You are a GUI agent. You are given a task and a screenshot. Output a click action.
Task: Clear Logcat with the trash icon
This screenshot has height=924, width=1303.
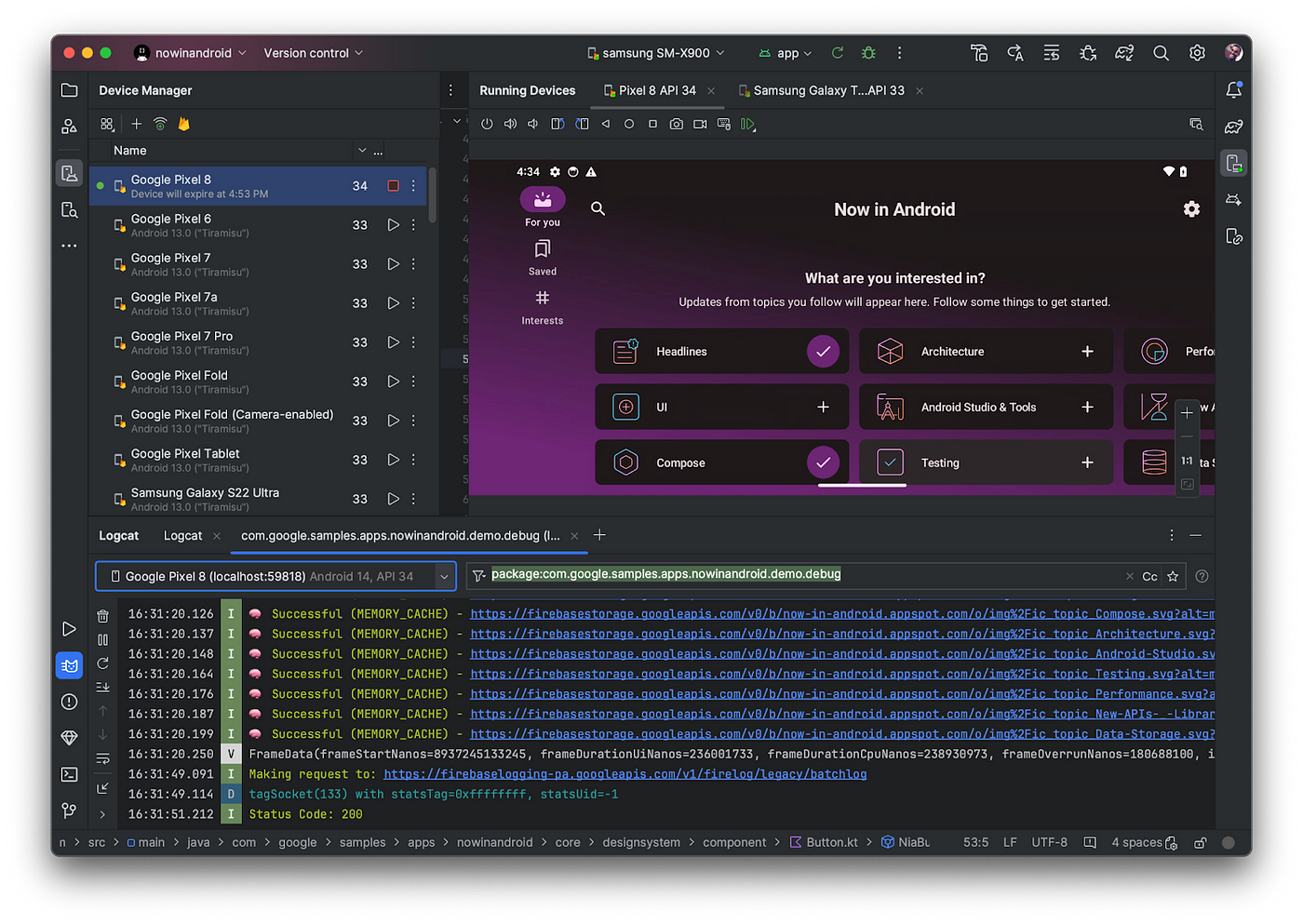pyautogui.click(x=103, y=616)
